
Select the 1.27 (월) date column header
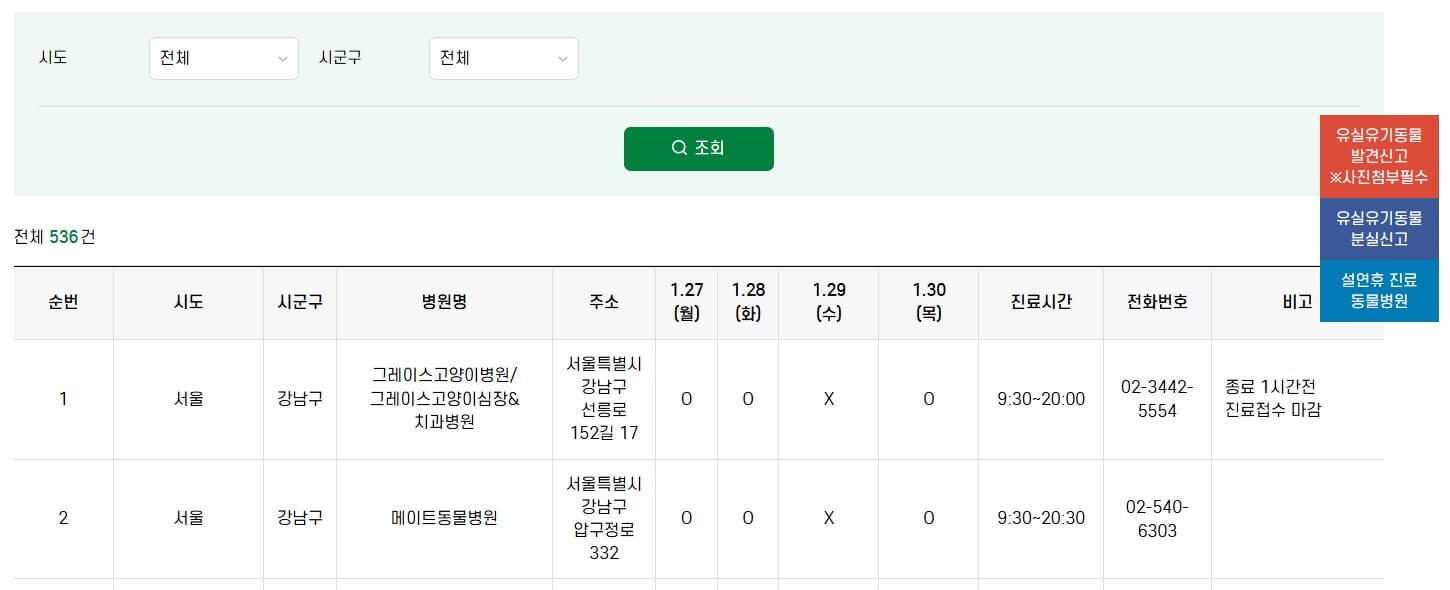tap(686, 302)
